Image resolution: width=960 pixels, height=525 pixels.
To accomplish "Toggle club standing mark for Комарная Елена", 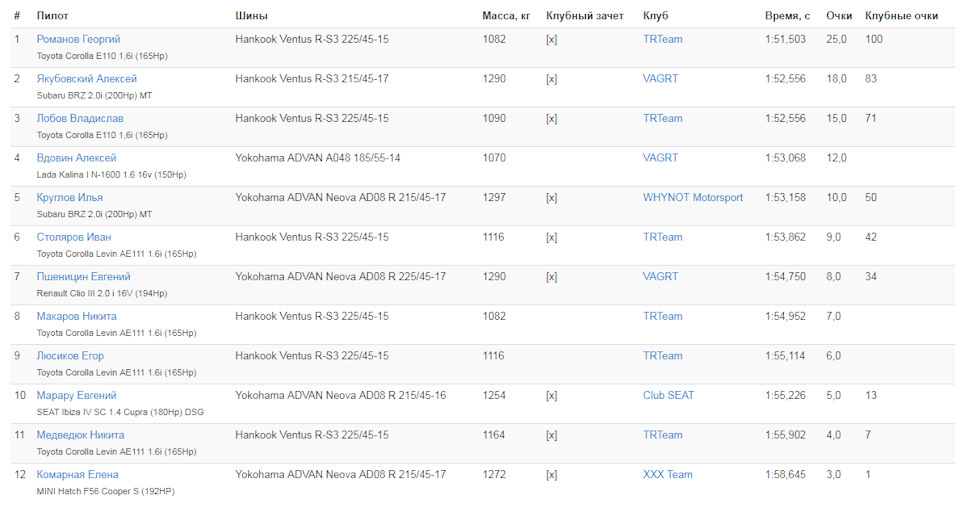I will click(x=551, y=474).
